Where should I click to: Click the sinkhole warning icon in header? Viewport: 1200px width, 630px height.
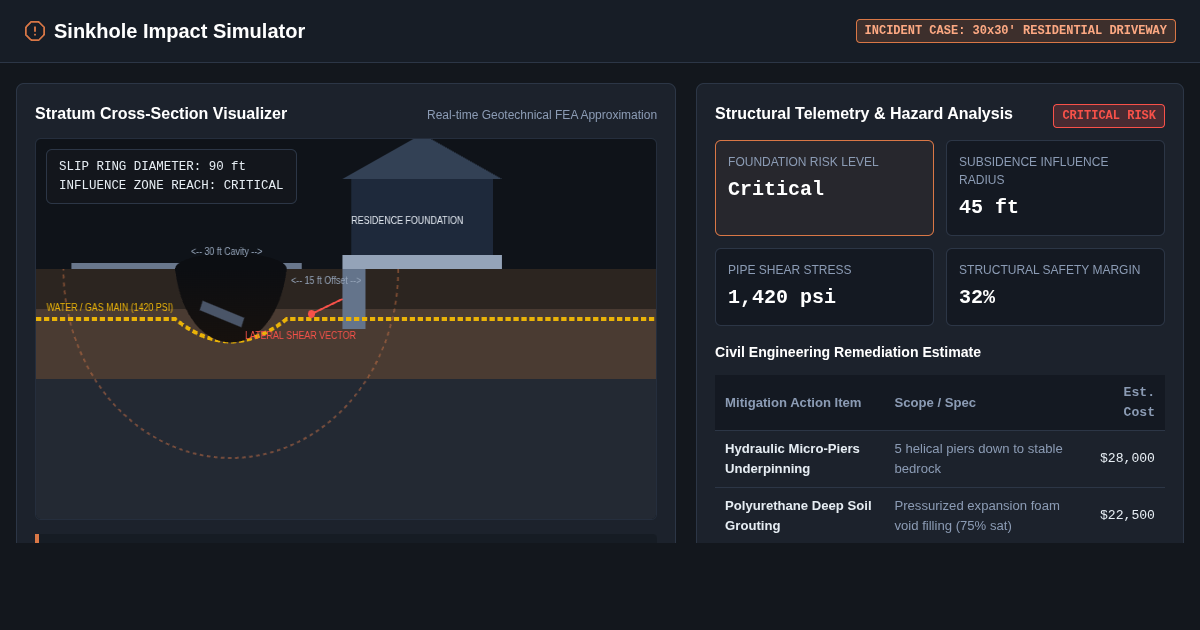35,31
